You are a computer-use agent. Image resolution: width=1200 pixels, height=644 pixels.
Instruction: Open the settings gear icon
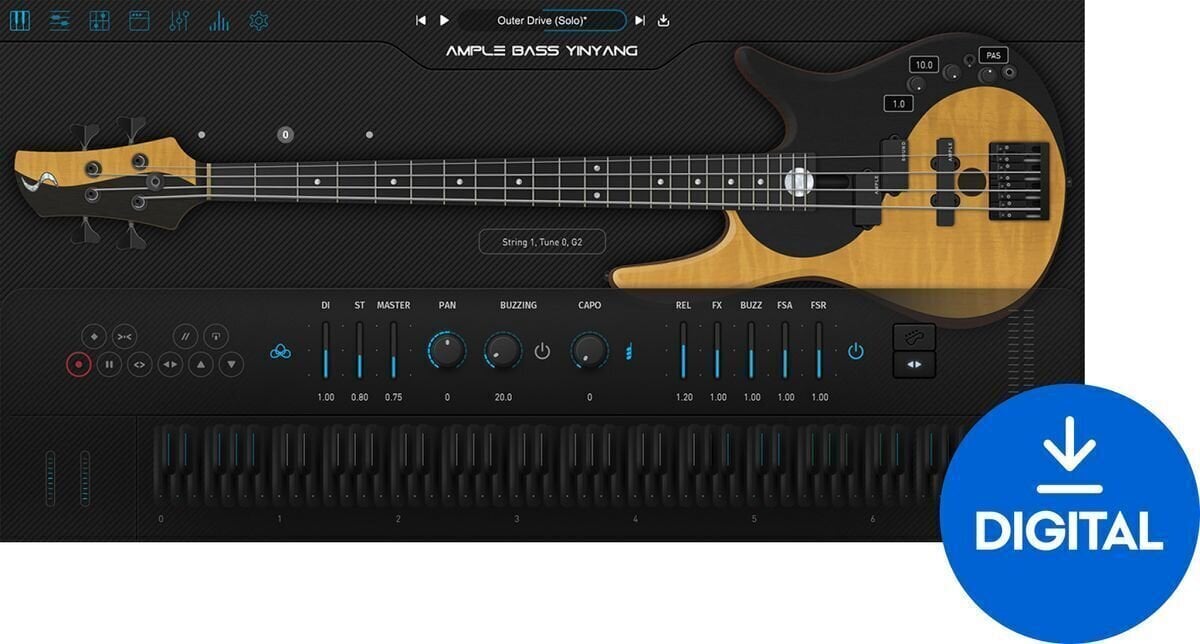pos(256,19)
